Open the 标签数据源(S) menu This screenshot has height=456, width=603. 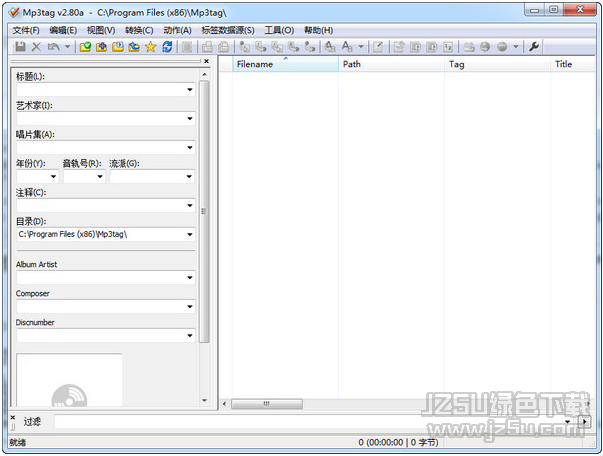(228, 30)
